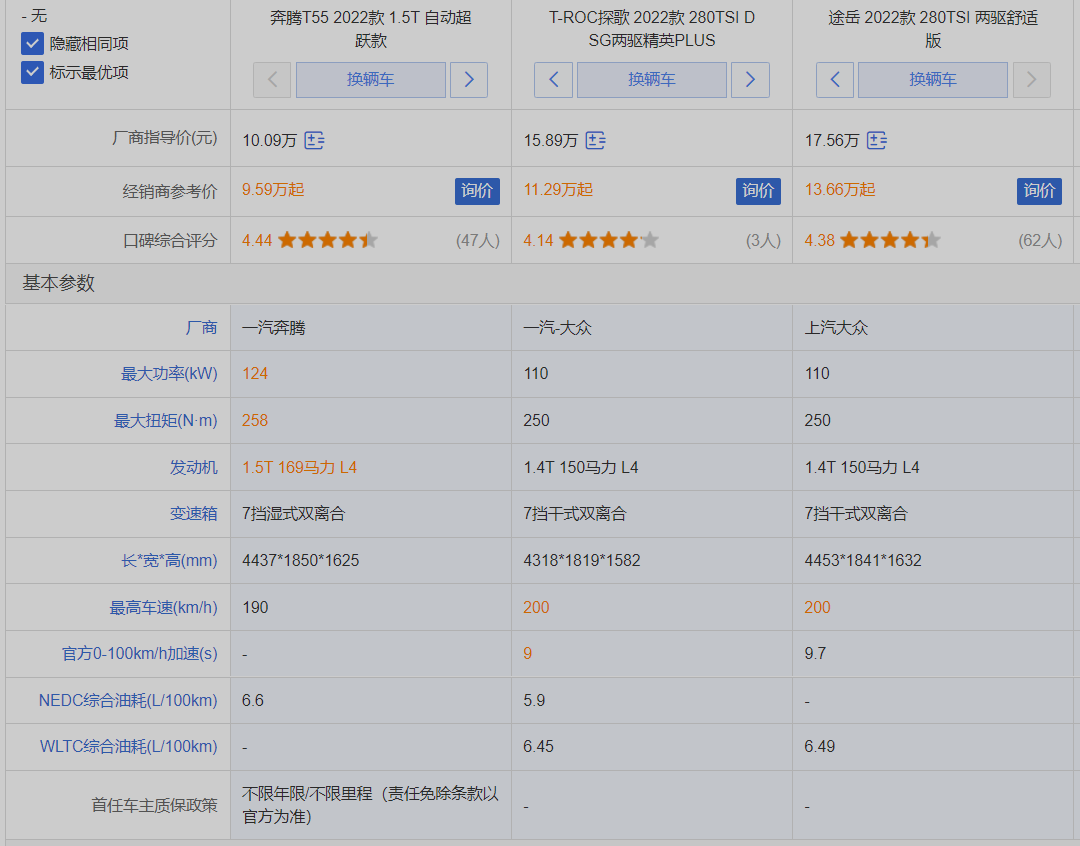Open 最大扭矩(N·m) parameter link

(x=165, y=420)
